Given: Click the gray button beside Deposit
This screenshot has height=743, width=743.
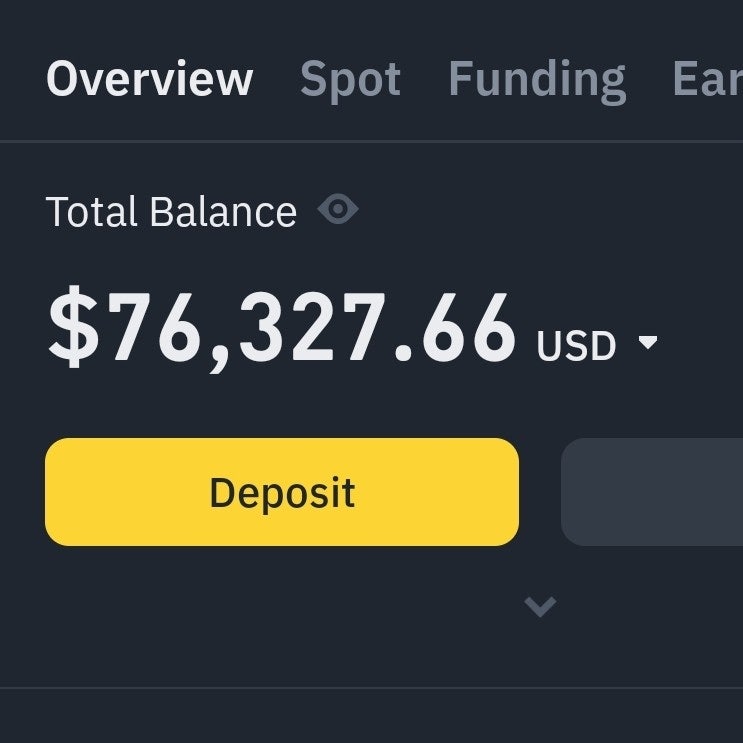Looking at the screenshot, I should coord(652,492).
